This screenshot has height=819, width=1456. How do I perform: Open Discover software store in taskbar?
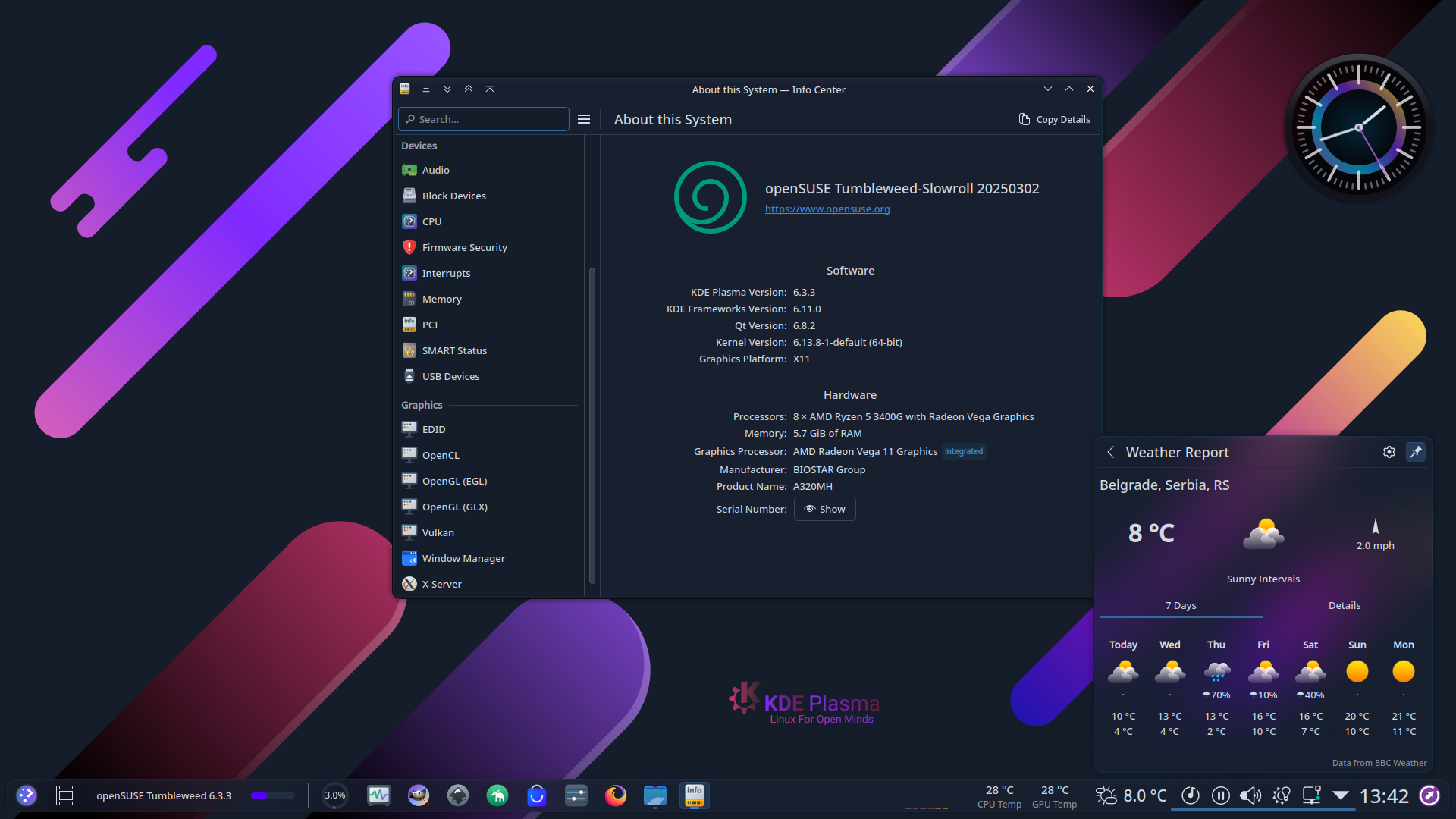[x=537, y=795]
